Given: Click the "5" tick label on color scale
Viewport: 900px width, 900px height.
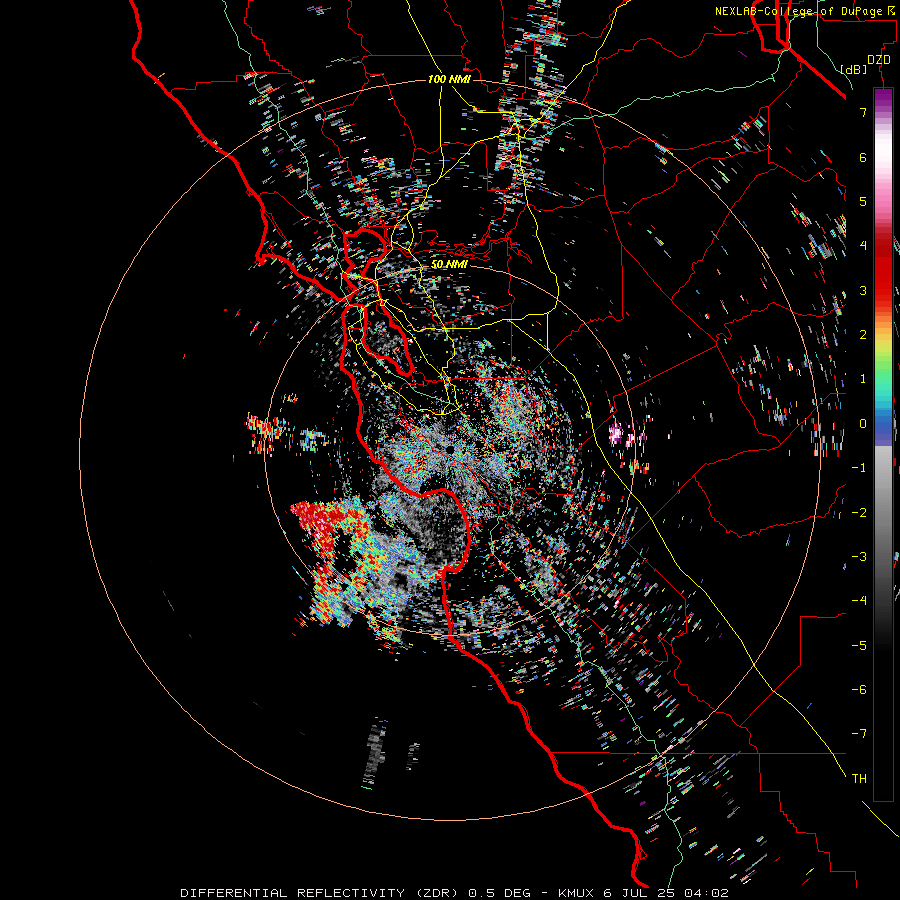Looking at the screenshot, I should [863, 201].
